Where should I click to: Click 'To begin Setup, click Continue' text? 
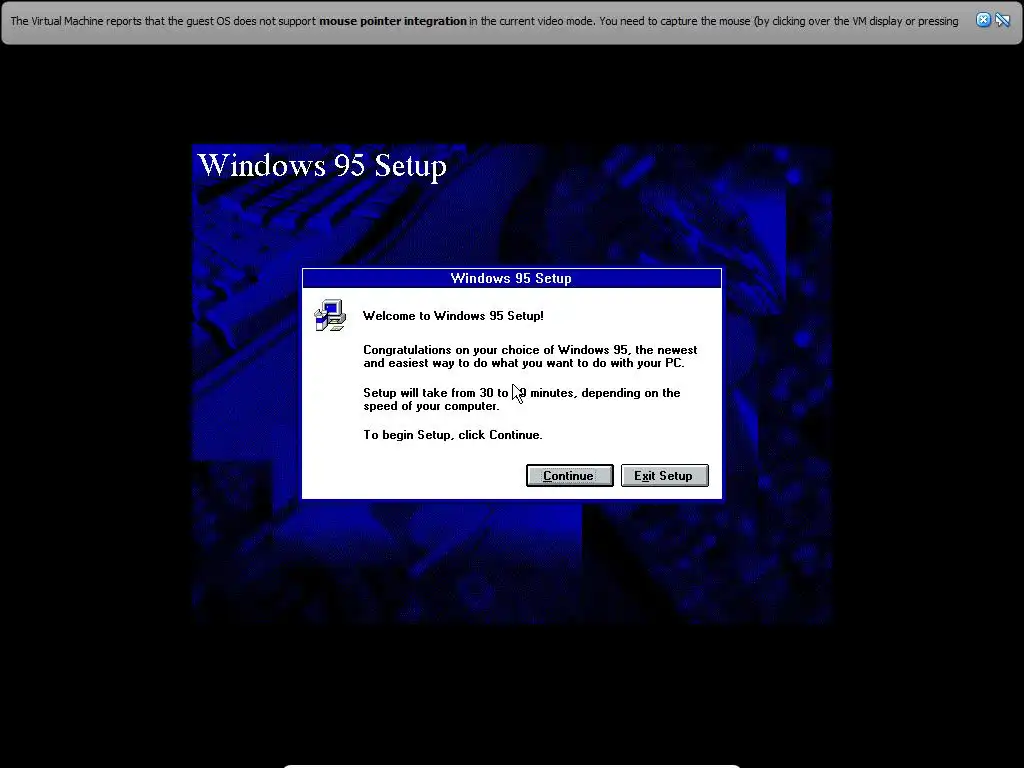453,435
